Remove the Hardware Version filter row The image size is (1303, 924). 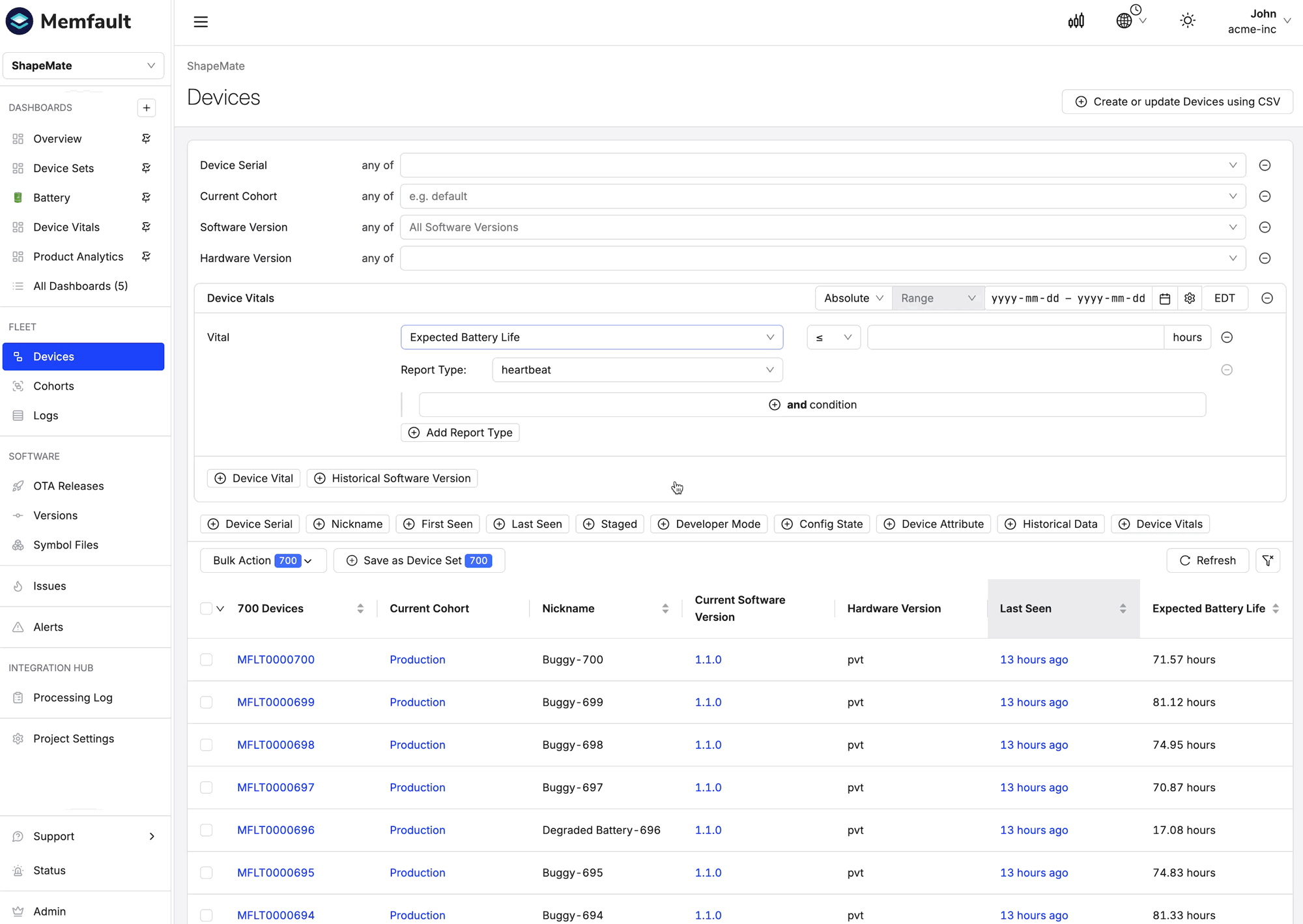point(1265,258)
